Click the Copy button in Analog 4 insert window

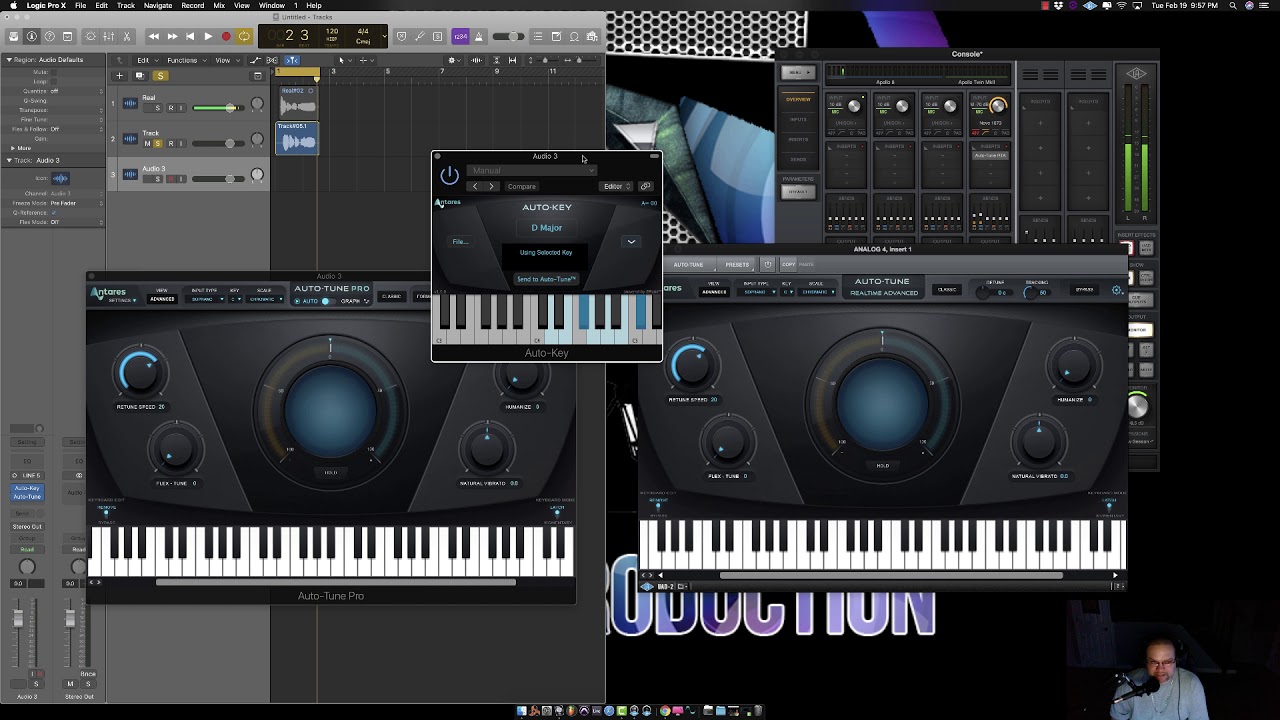point(788,265)
